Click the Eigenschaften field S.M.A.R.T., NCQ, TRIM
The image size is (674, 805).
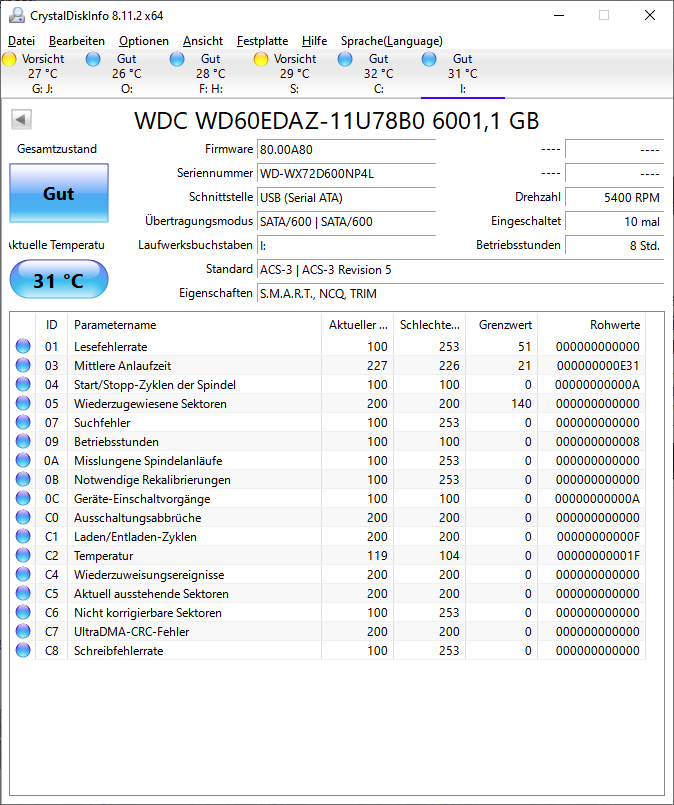coord(460,294)
